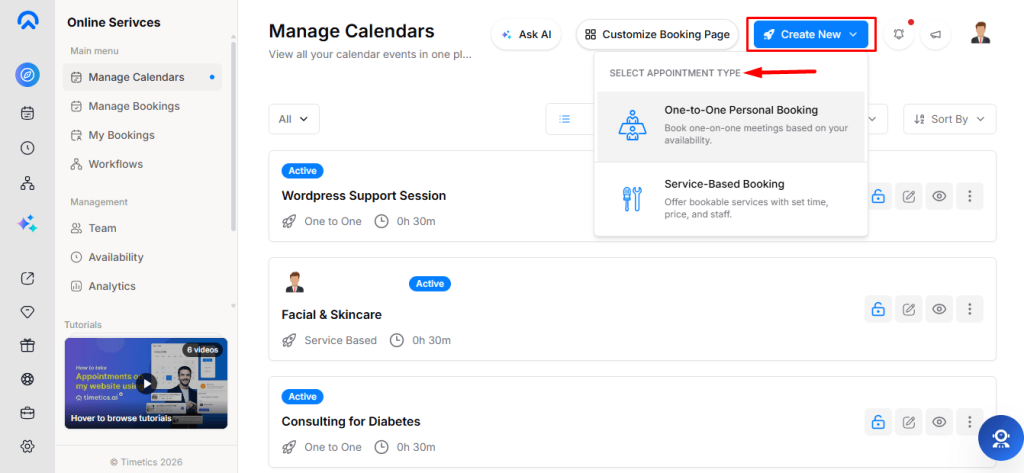Open the Sort By dropdown

point(950,119)
